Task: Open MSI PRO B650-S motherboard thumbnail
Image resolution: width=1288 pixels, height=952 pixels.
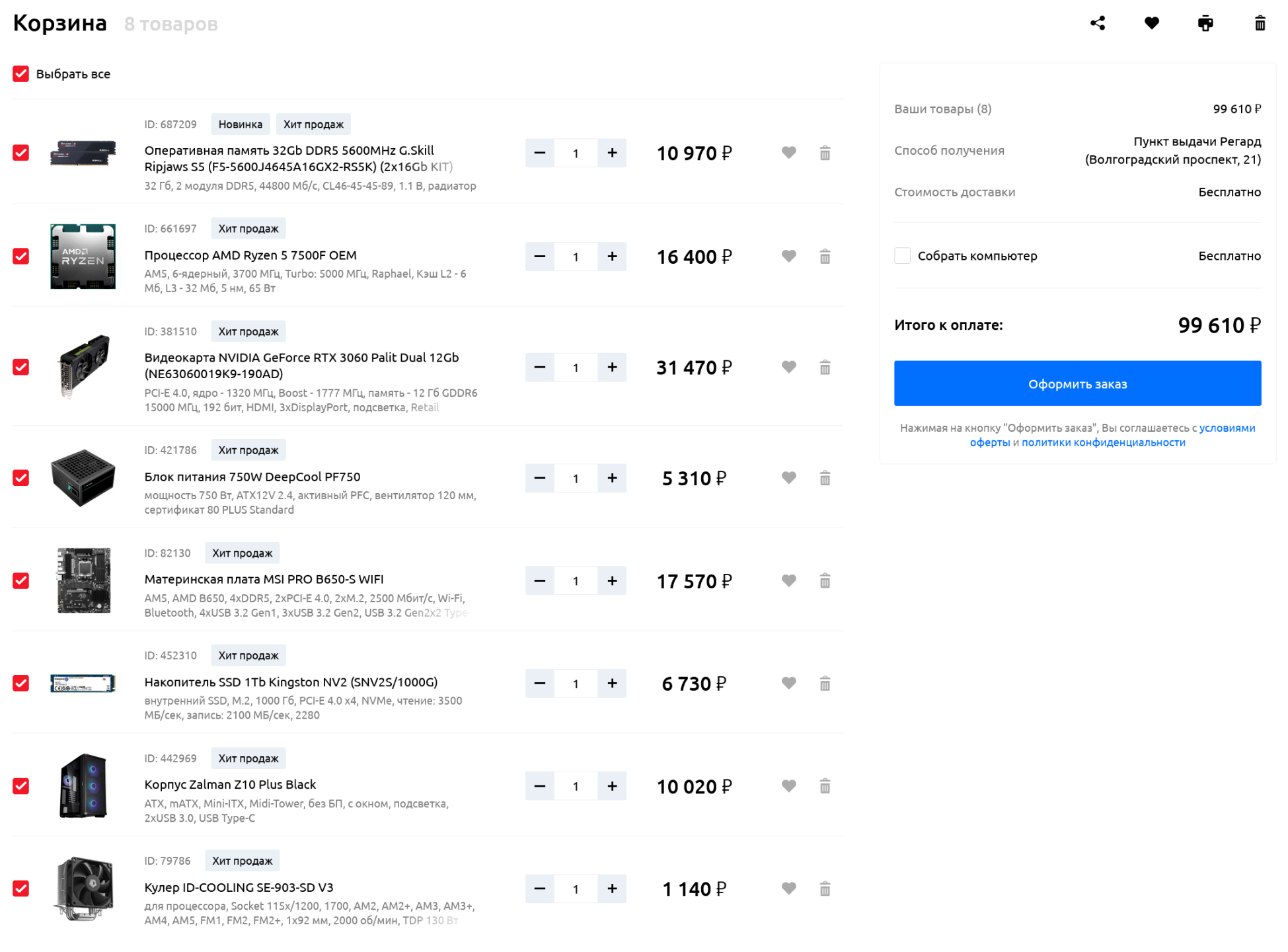Action: [x=83, y=581]
